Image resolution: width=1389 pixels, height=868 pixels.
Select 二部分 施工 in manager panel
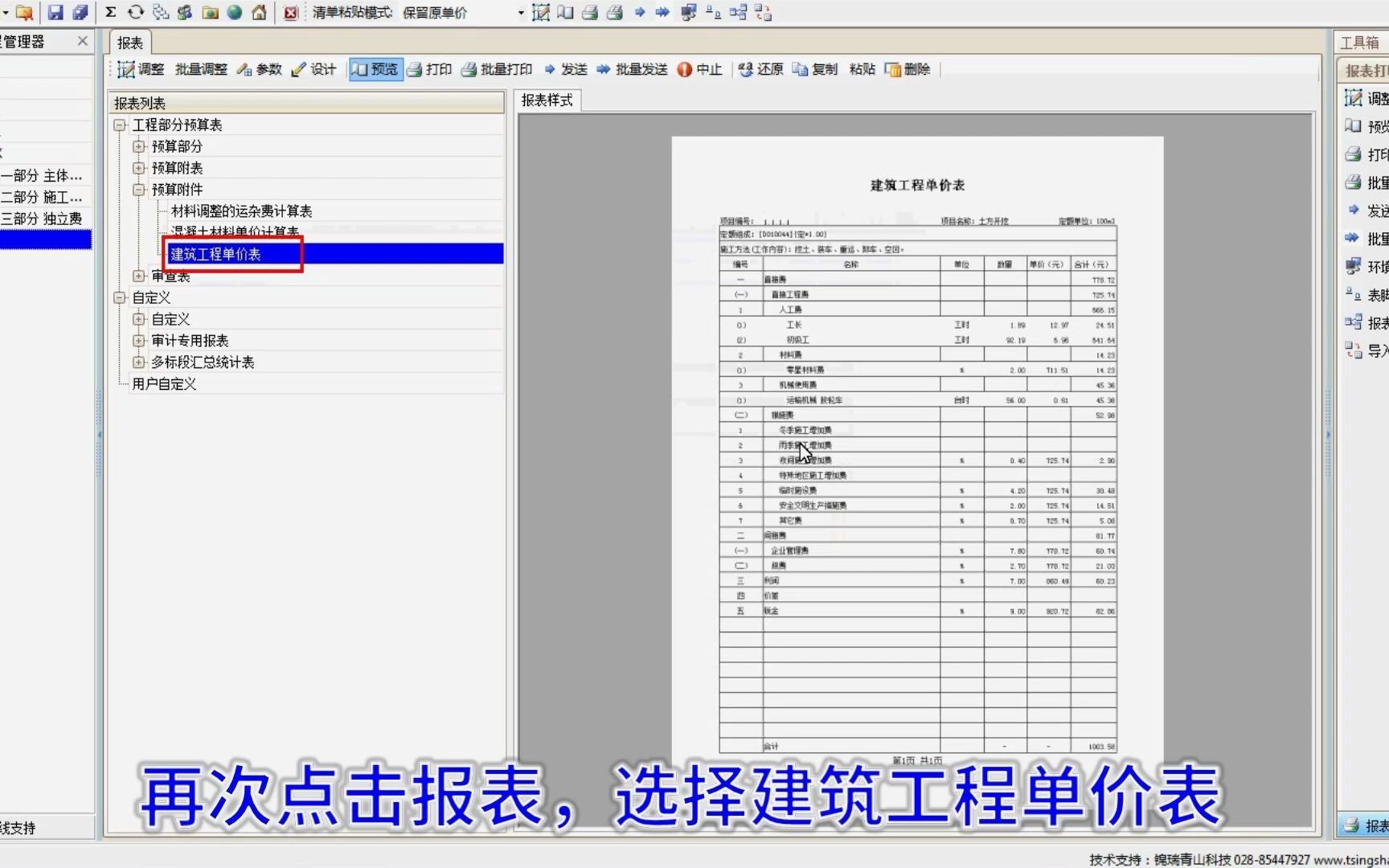tap(42, 197)
